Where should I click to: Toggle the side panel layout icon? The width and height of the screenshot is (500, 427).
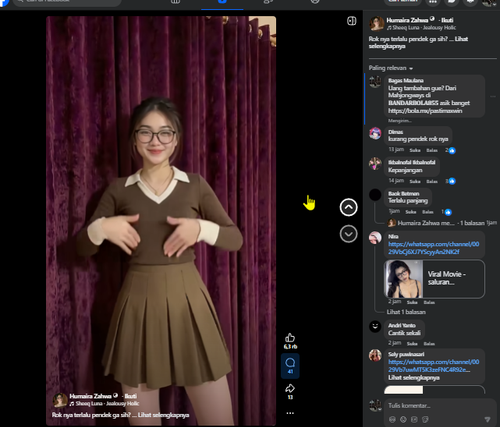[x=351, y=21]
